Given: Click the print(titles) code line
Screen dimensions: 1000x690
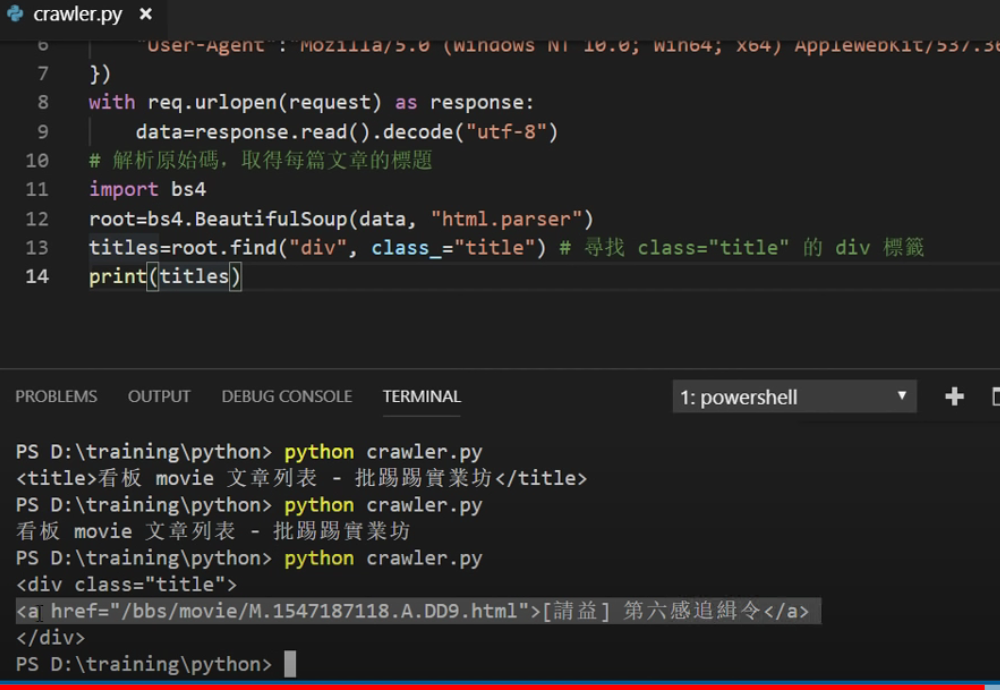Looking at the screenshot, I should 165,277.
